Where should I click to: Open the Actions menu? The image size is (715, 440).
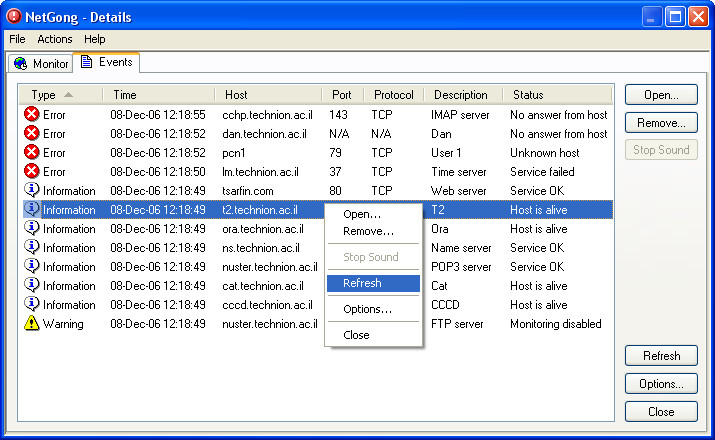55,39
